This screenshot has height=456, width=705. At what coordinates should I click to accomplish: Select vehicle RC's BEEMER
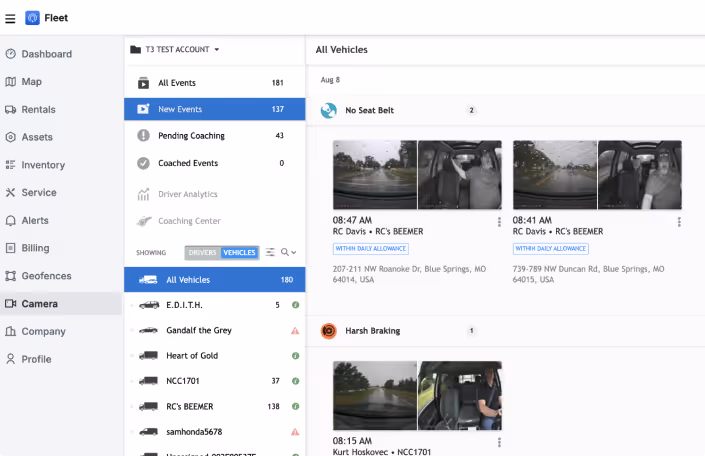pos(214,407)
